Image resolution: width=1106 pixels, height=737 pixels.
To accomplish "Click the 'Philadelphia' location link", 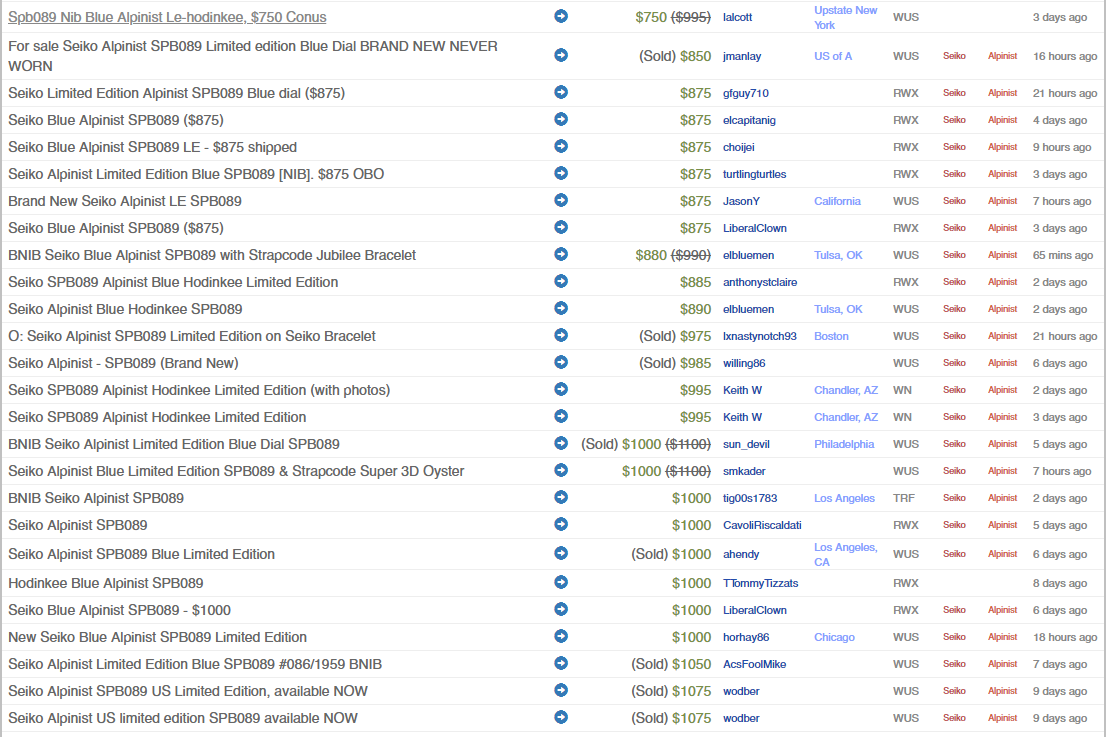I will pos(844,444).
